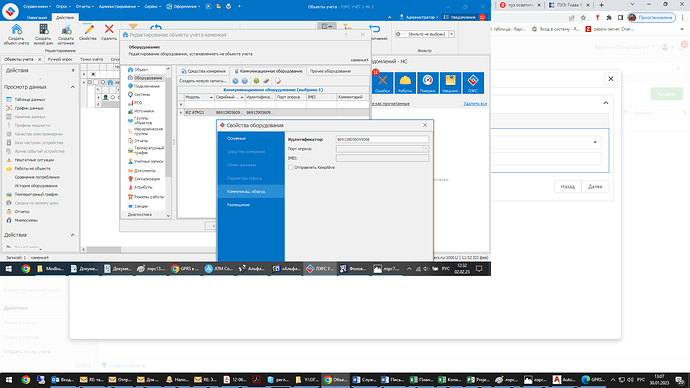Viewport: 690px width, 388px height.
Task: Click the eraser icon in the equipment toolbar
Action: coord(266,81)
